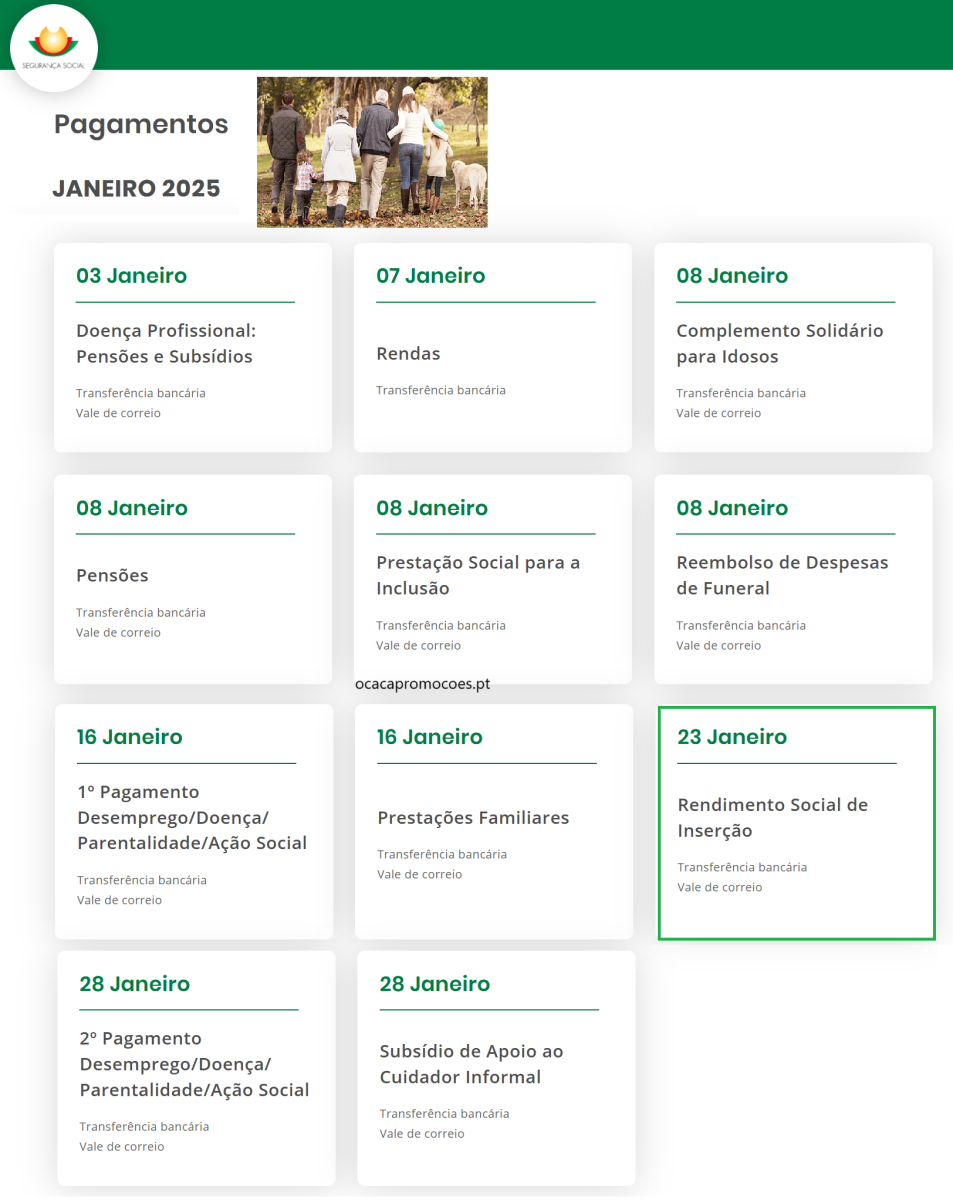Click 'Vale de correio' under 2º Pagamento
The height and width of the screenshot is (1200, 953).
pyautogui.click(x=121, y=1146)
